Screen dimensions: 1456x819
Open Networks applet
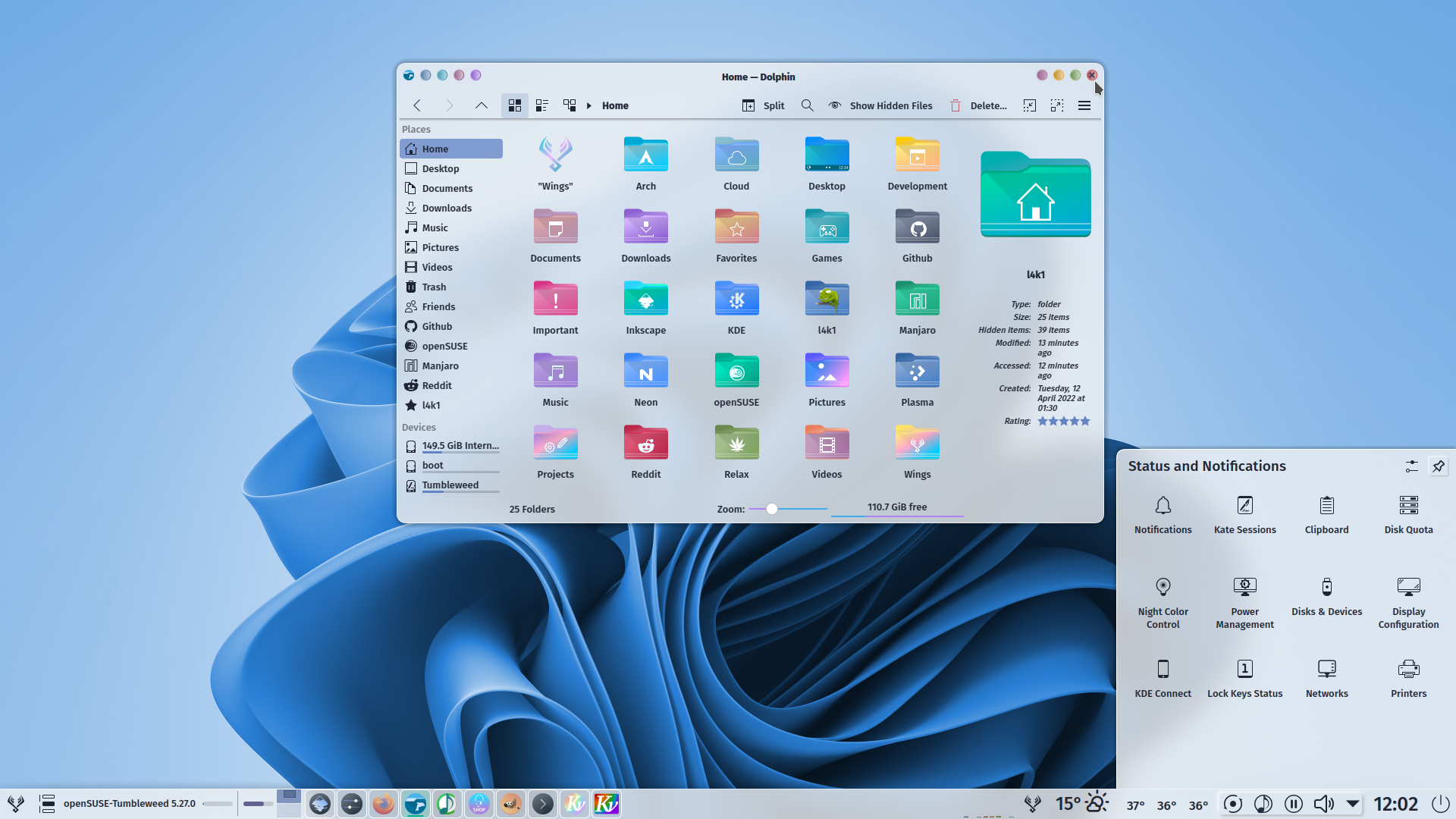click(1327, 679)
